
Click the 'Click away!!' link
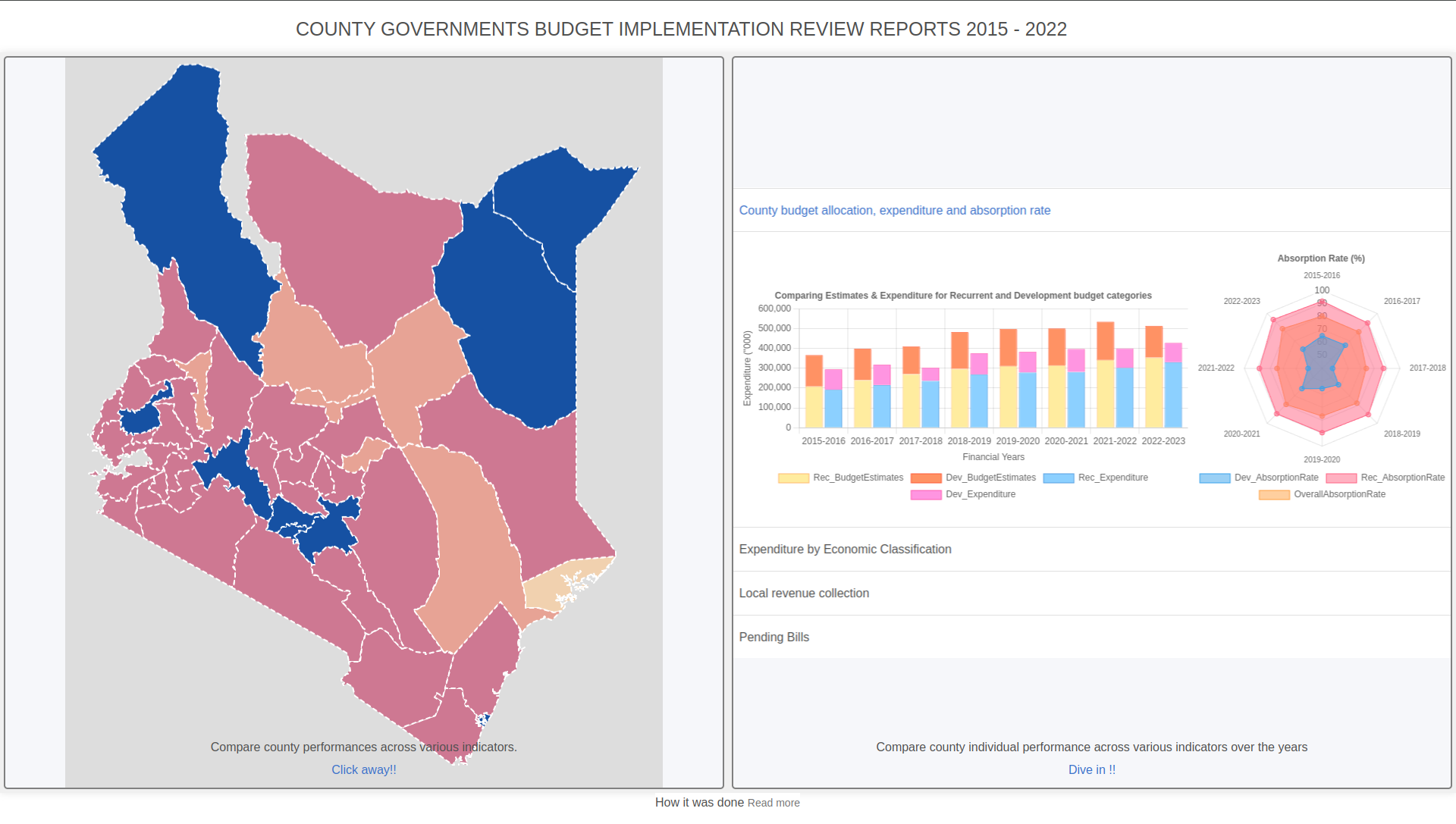363,770
